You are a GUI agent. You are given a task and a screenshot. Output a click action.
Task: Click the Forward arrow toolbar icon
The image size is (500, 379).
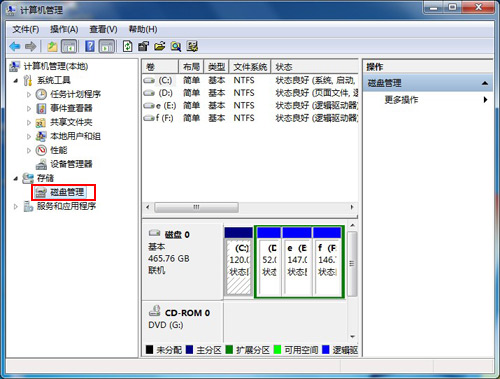point(30,46)
